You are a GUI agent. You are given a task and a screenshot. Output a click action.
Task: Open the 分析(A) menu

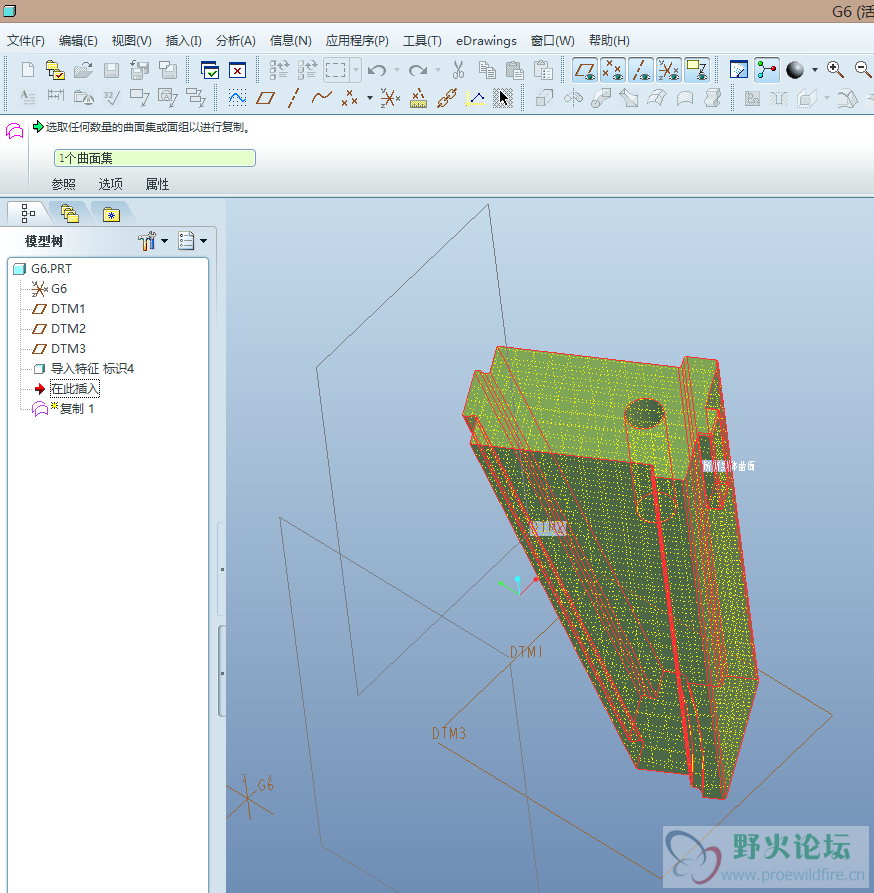click(235, 41)
